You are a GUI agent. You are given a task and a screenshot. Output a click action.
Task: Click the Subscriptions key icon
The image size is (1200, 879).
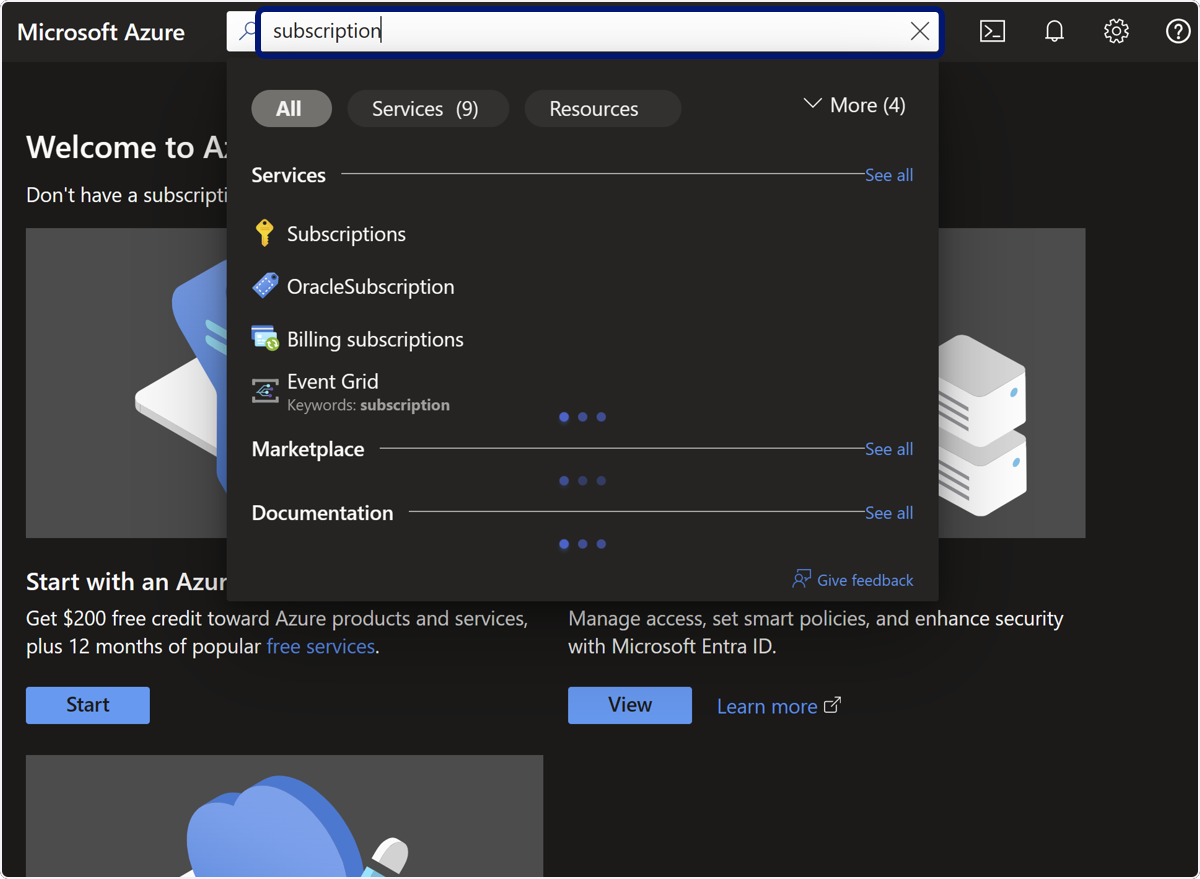coord(264,233)
